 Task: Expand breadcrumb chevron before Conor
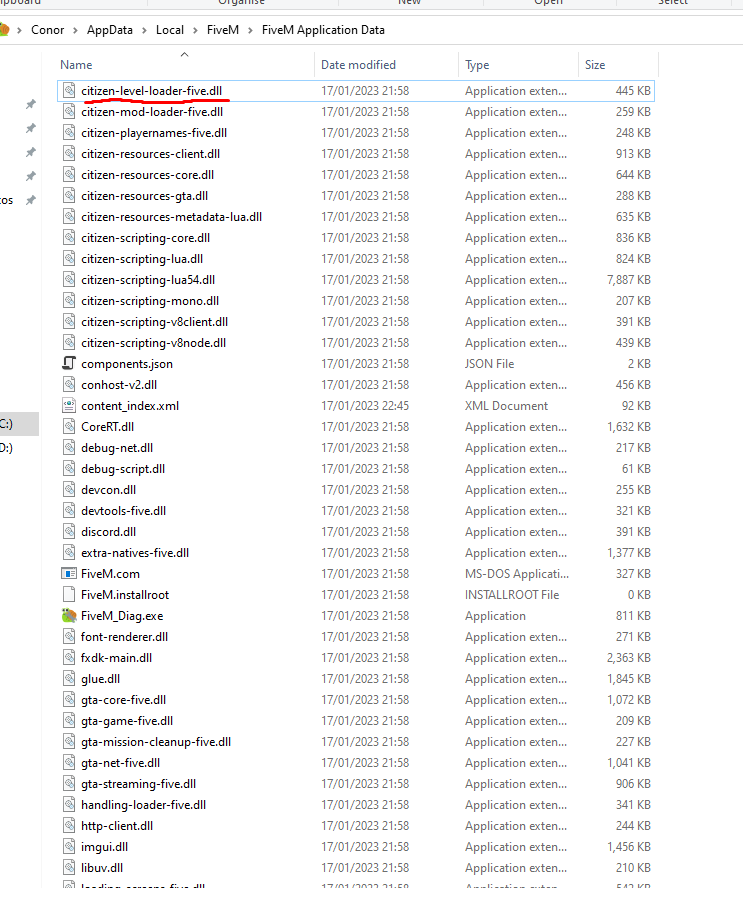pyautogui.click(x=20, y=30)
